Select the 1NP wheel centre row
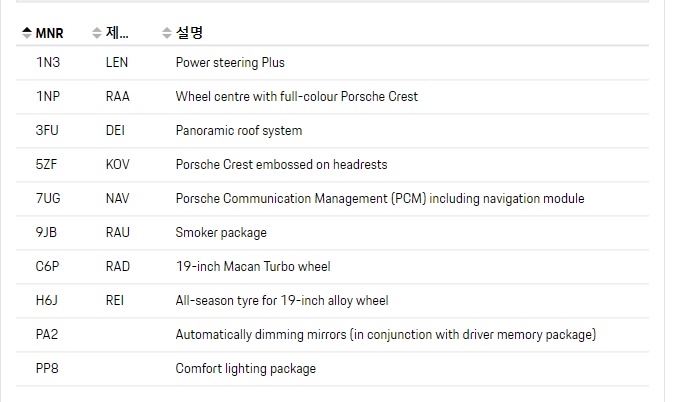 pos(332,96)
